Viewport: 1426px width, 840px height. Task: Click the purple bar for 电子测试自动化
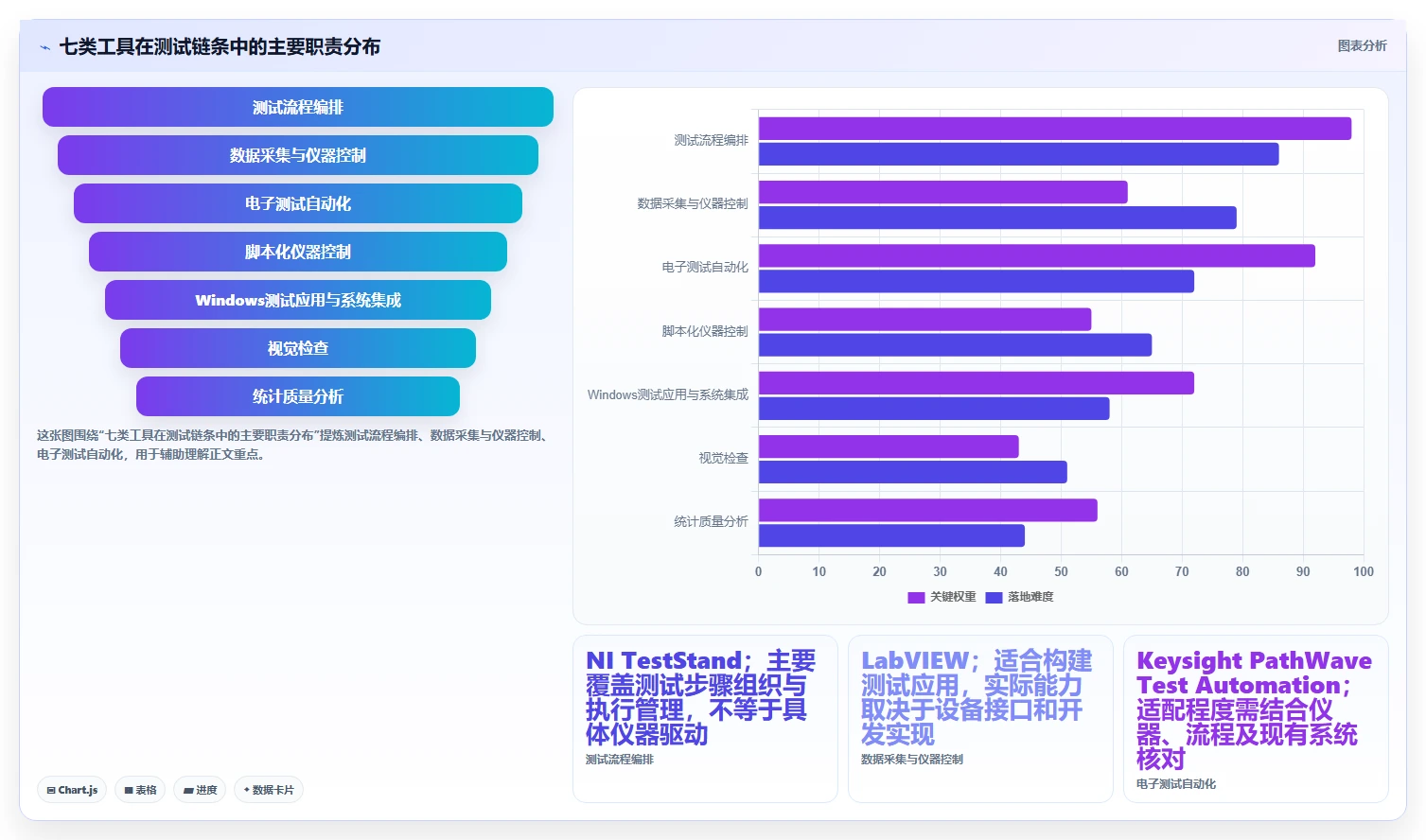1037,255
